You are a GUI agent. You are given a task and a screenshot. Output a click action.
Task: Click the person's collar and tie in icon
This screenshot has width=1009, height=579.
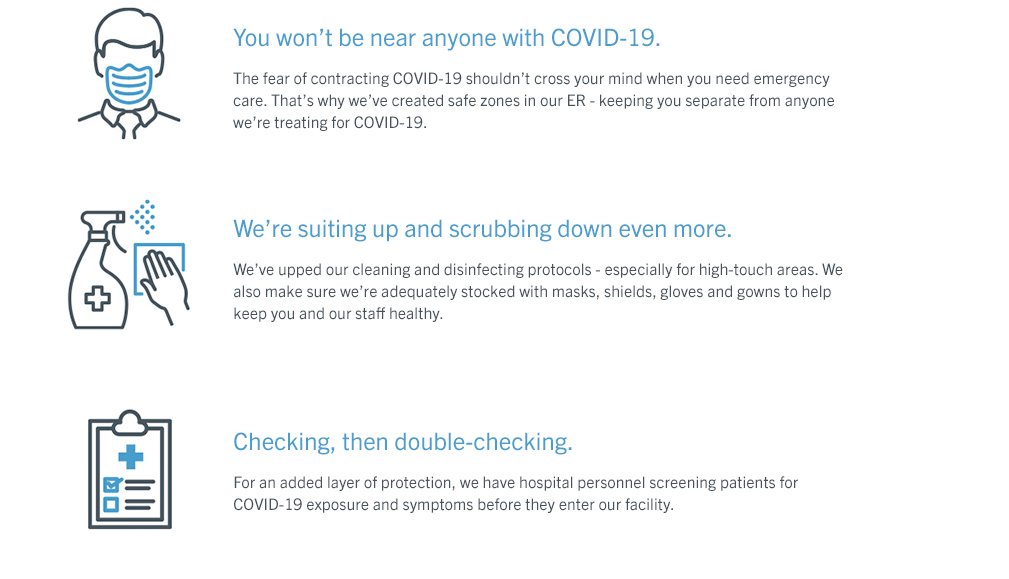click(129, 120)
